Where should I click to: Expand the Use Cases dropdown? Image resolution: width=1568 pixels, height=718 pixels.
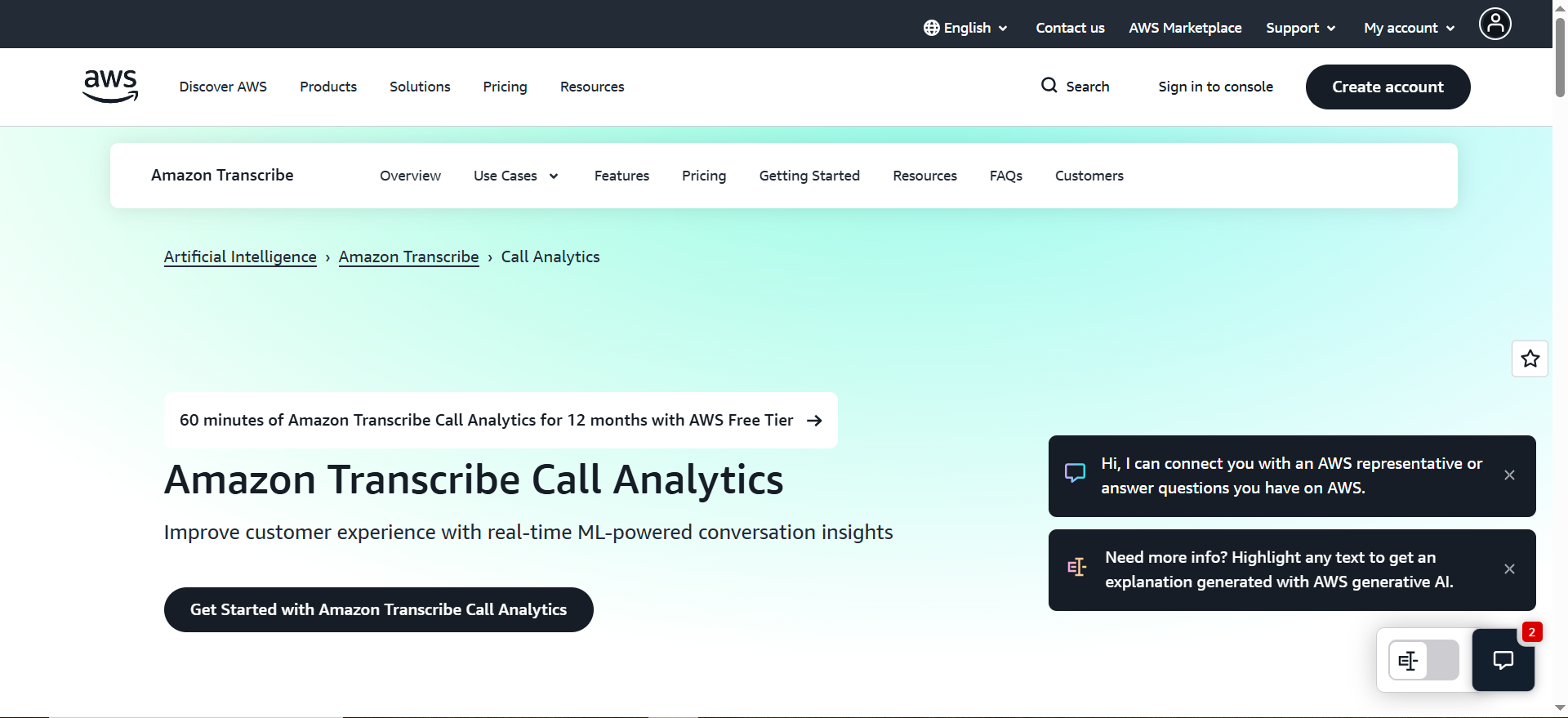point(516,176)
